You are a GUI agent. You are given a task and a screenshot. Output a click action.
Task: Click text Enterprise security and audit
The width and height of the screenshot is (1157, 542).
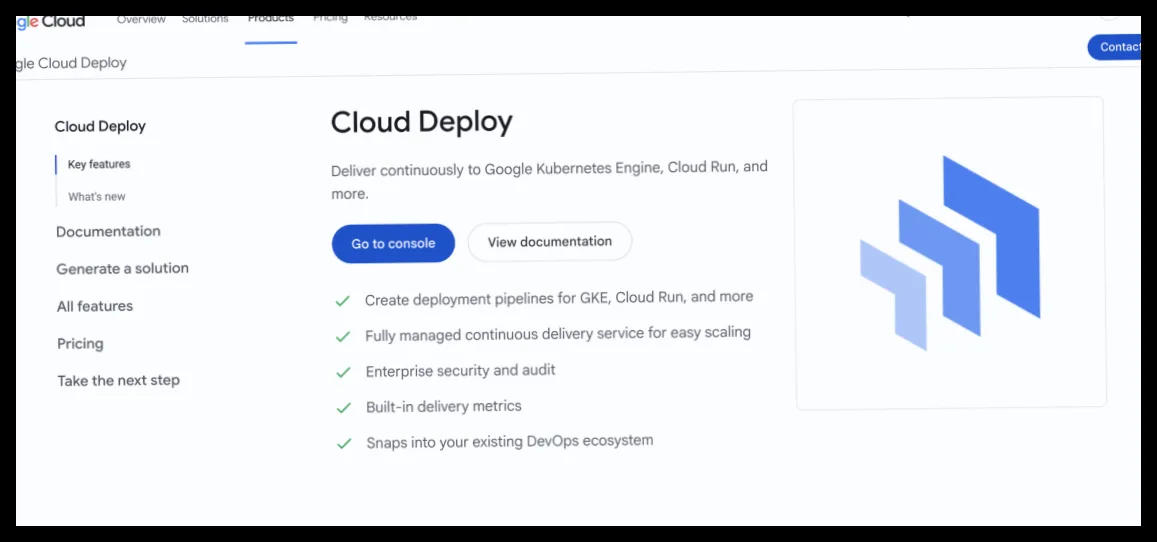(460, 371)
